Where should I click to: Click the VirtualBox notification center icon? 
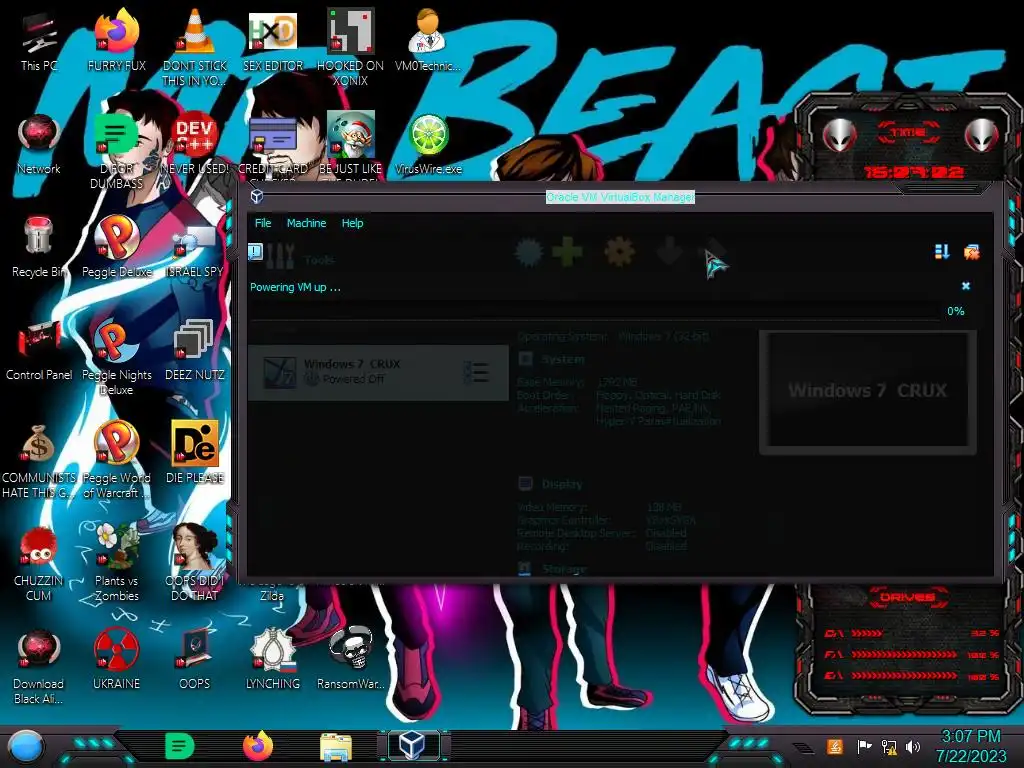255,252
